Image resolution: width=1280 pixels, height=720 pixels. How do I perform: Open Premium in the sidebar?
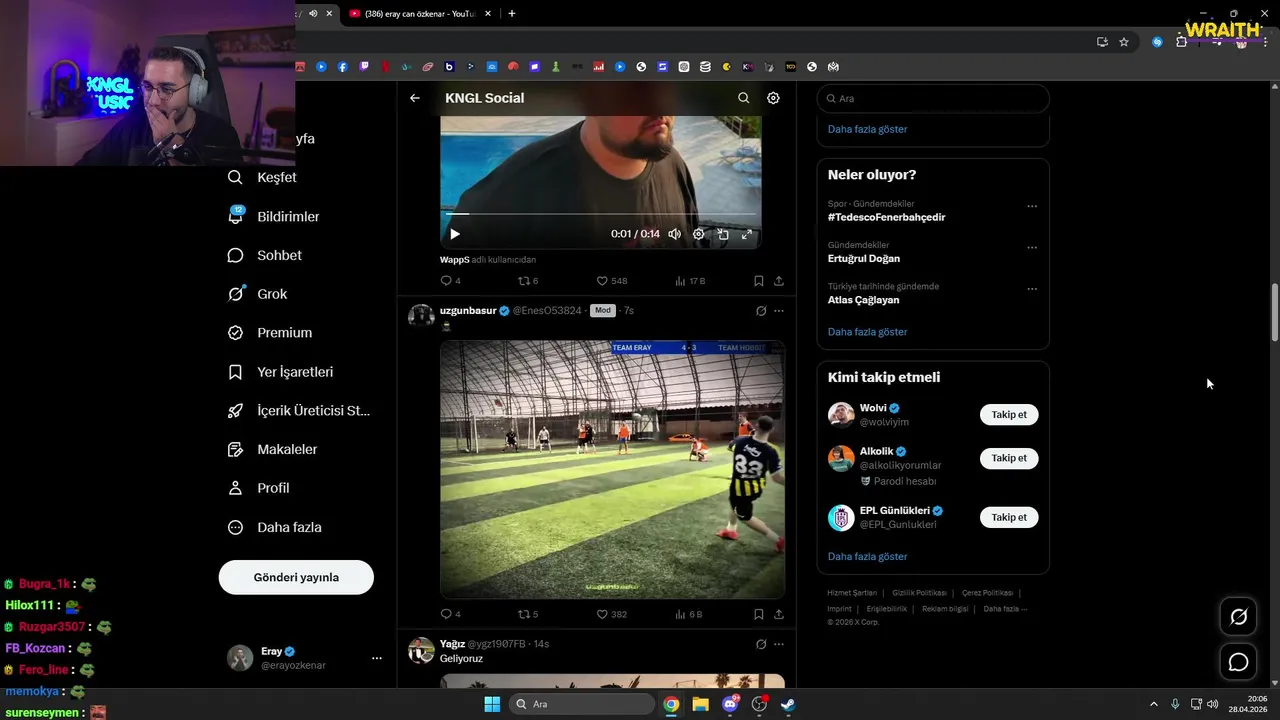[x=270, y=333]
